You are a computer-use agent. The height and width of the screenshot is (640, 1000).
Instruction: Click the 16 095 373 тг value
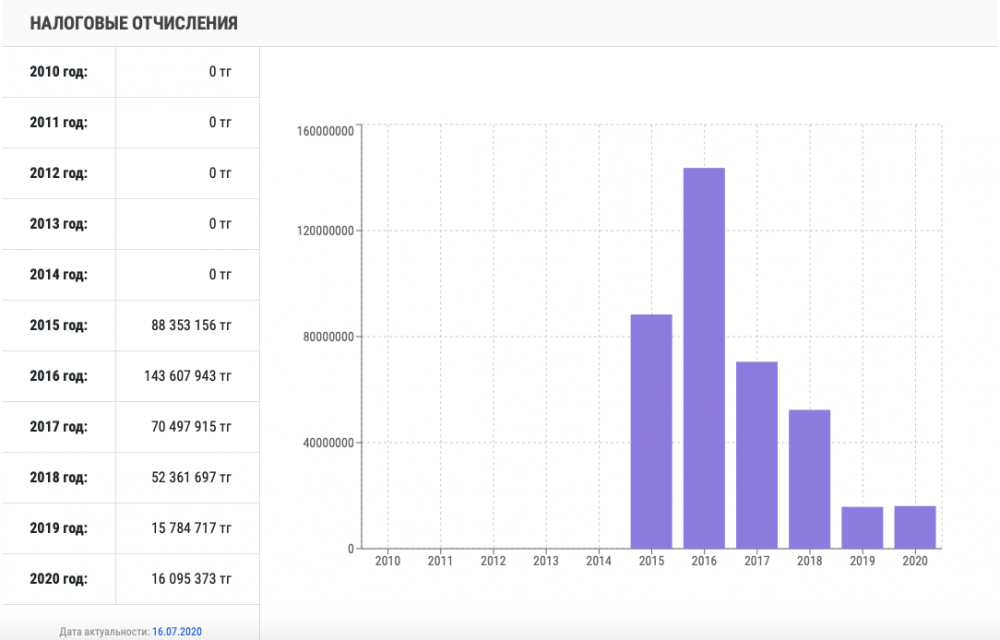[190, 579]
